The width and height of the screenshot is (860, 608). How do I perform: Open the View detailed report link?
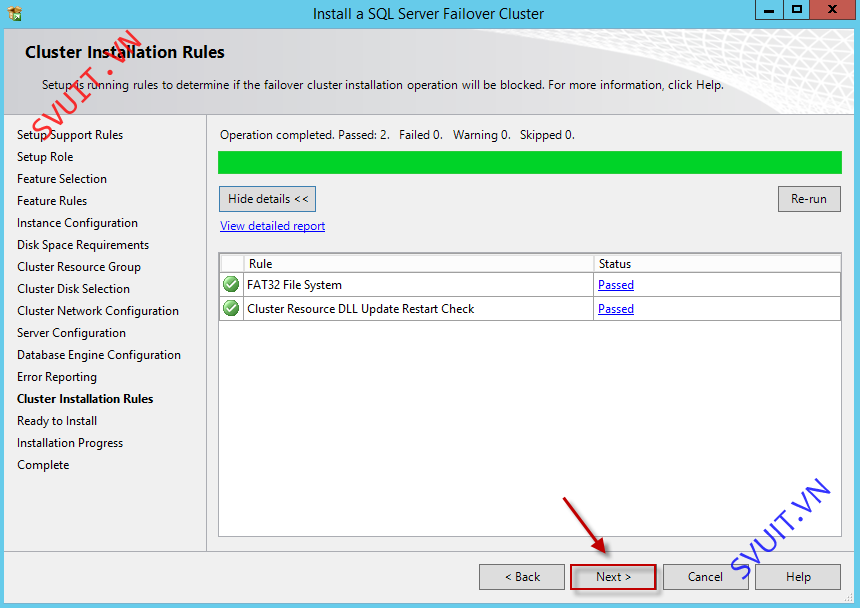(x=273, y=226)
